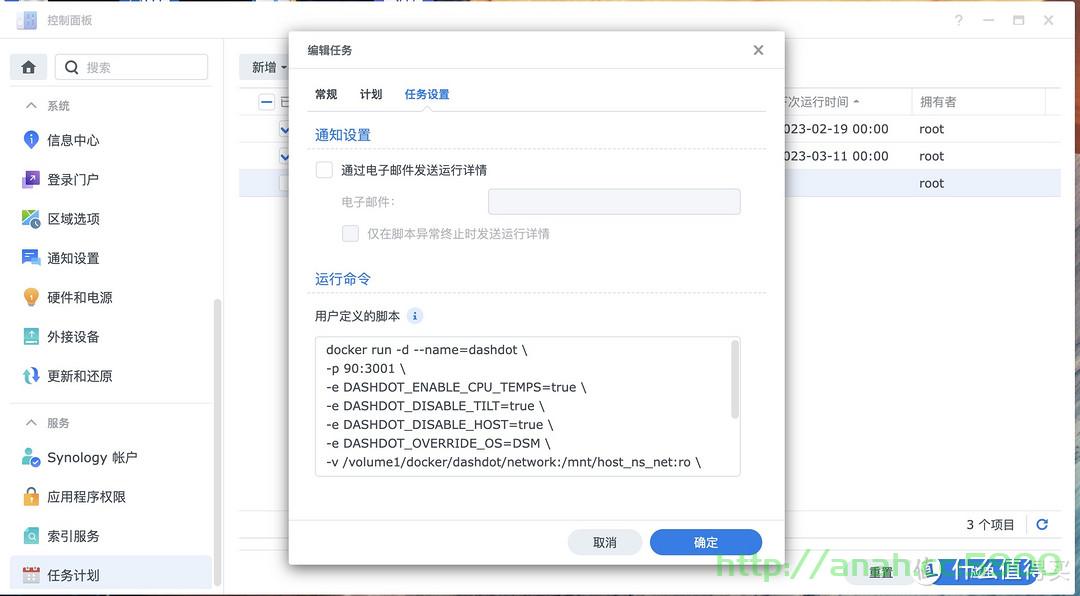Collapse the 系统 section in sidebar
Image resolution: width=1080 pixels, height=596 pixels.
(x=31, y=105)
